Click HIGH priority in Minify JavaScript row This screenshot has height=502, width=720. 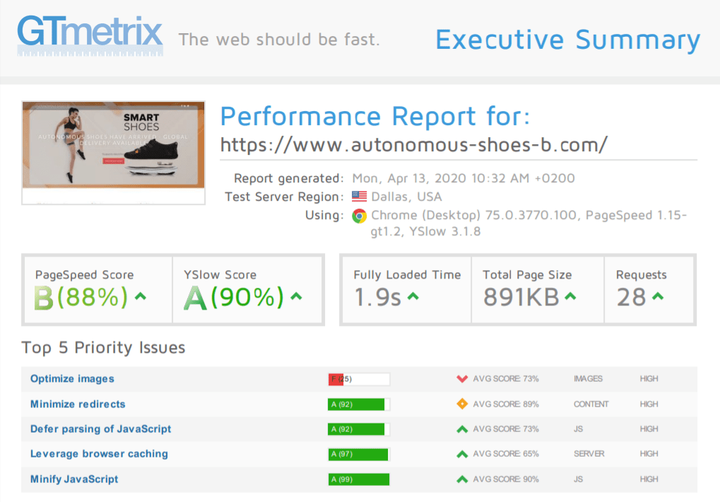point(649,479)
